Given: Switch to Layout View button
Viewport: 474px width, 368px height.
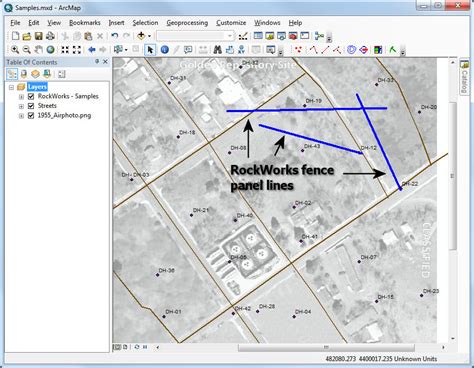Looking at the screenshot, I should click(x=125, y=347).
